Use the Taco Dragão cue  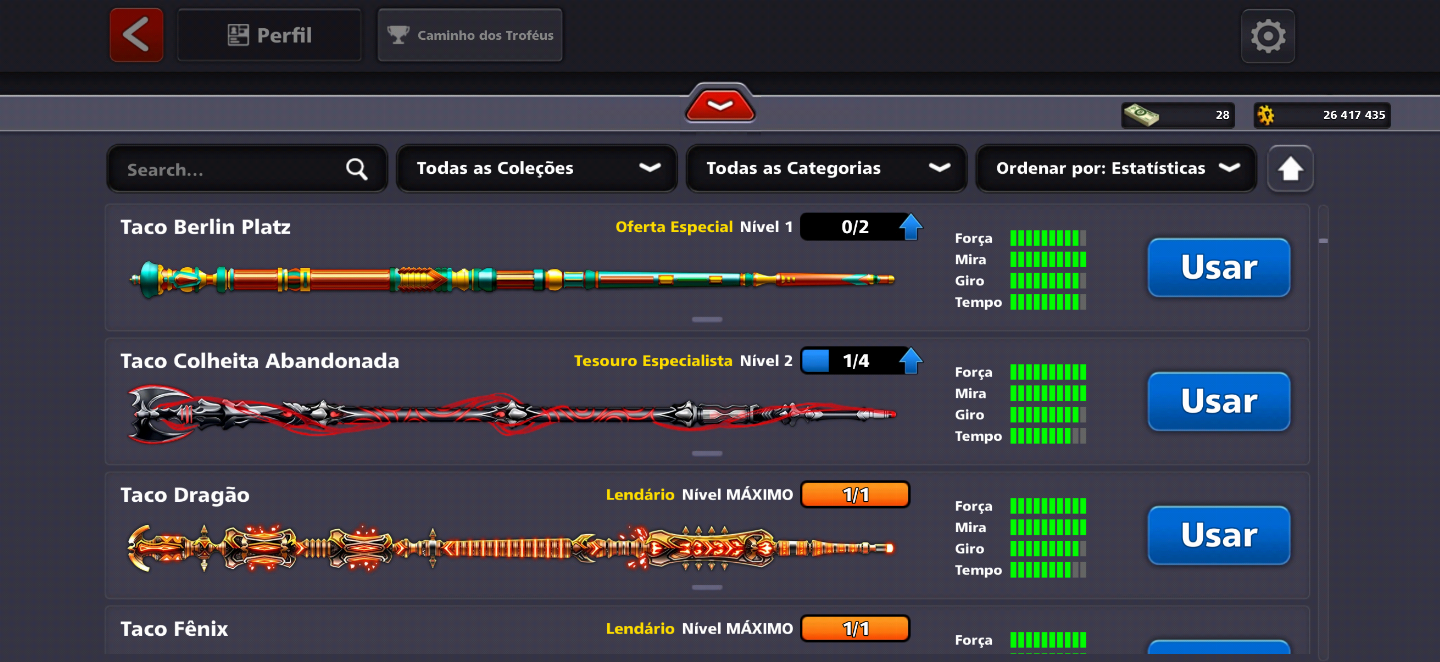click(x=1219, y=535)
